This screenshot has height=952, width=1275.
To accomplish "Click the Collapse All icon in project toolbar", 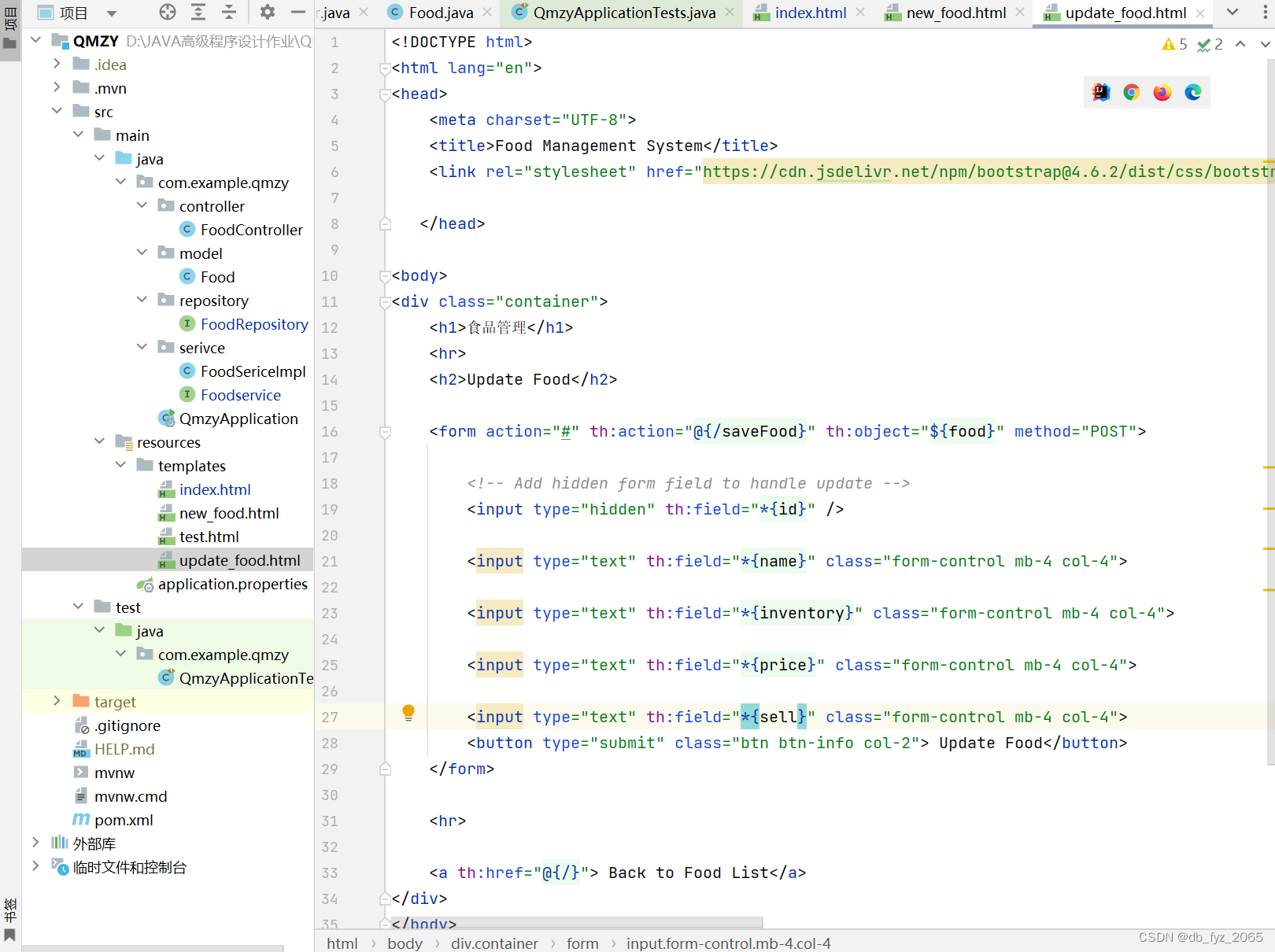I will (228, 12).
